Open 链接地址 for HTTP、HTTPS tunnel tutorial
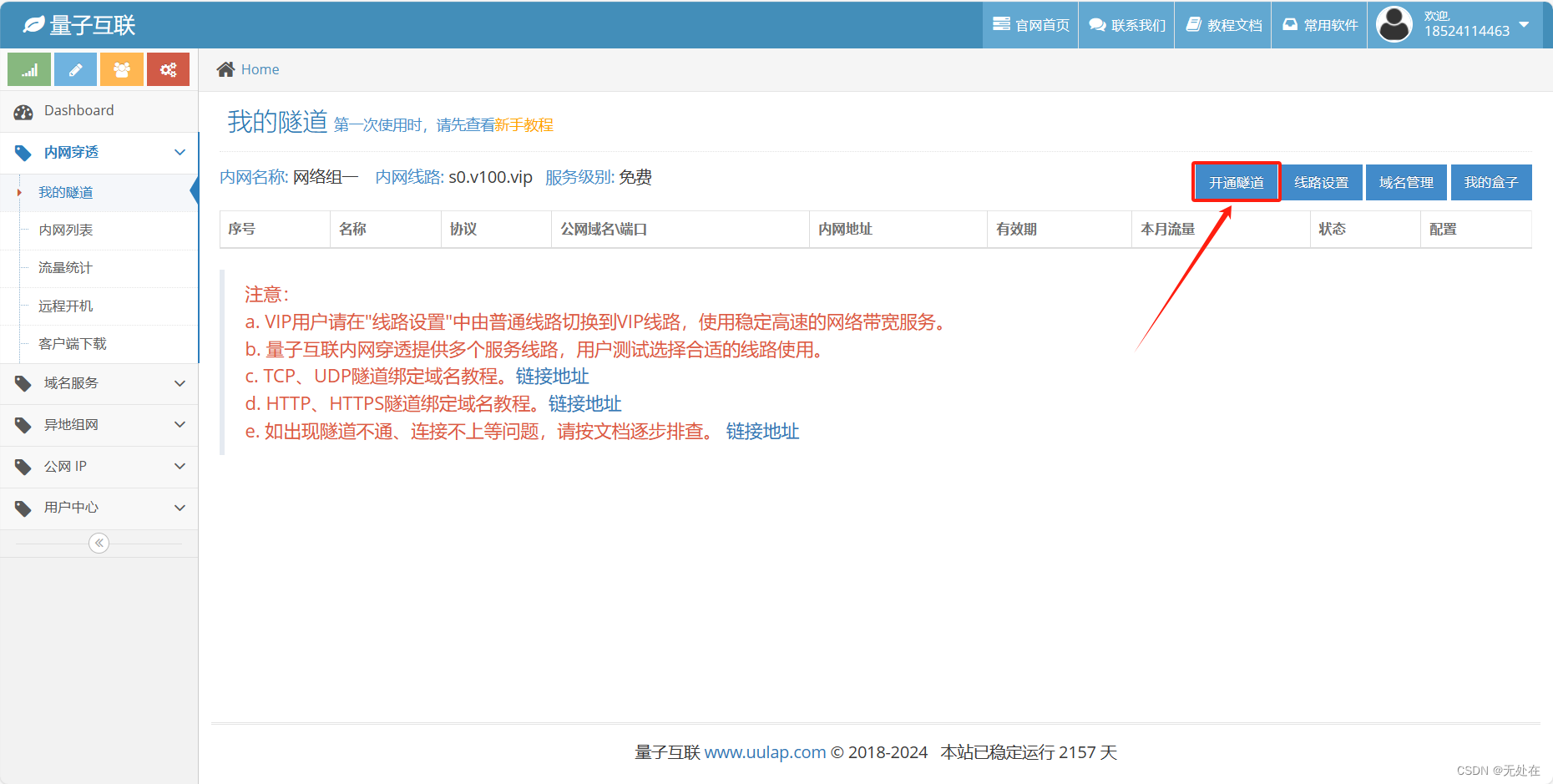The image size is (1553, 784). coord(584,404)
